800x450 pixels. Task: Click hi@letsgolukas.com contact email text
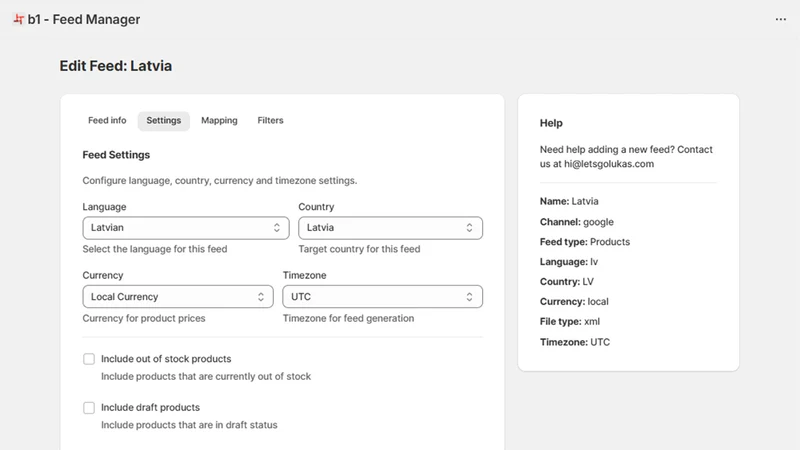point(609,164)
